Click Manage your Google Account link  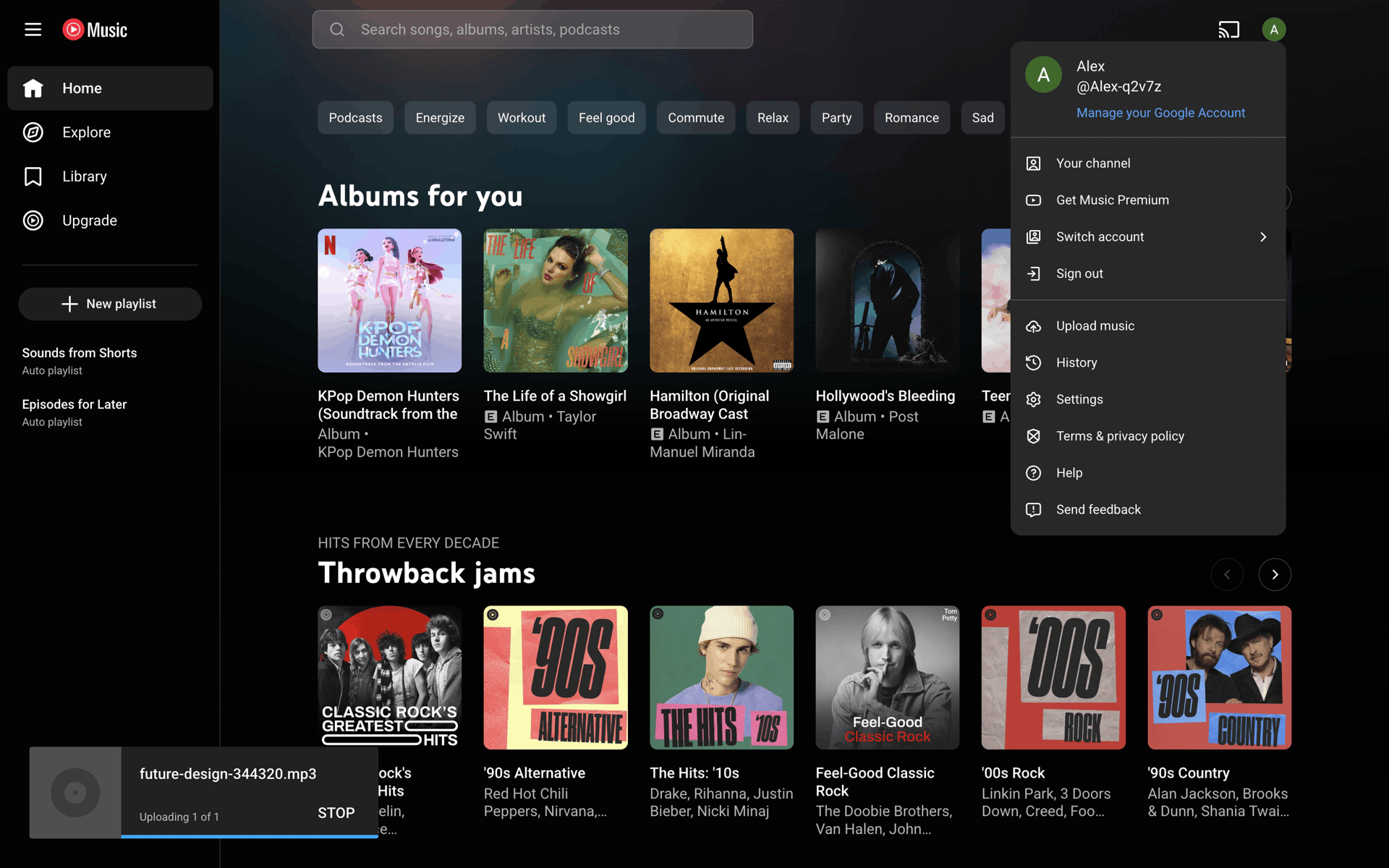(x=1160, y=113)
